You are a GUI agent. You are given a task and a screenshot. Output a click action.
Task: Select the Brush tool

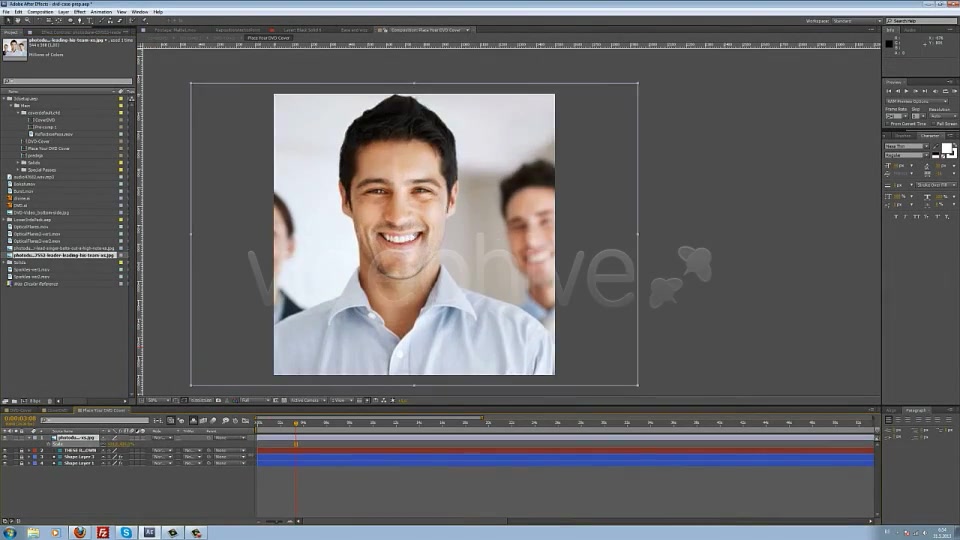pos(101,20)
